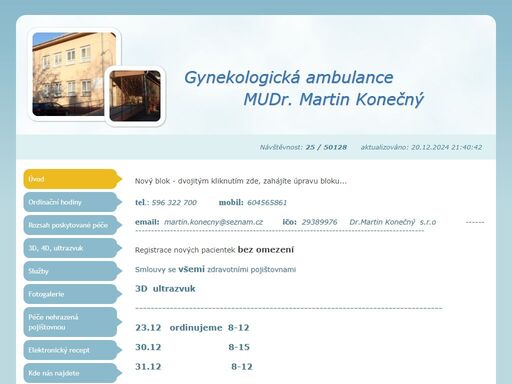Go to Elektronický recept page
This screenshot has height=384, width=512.
click(x=72, y=350)
